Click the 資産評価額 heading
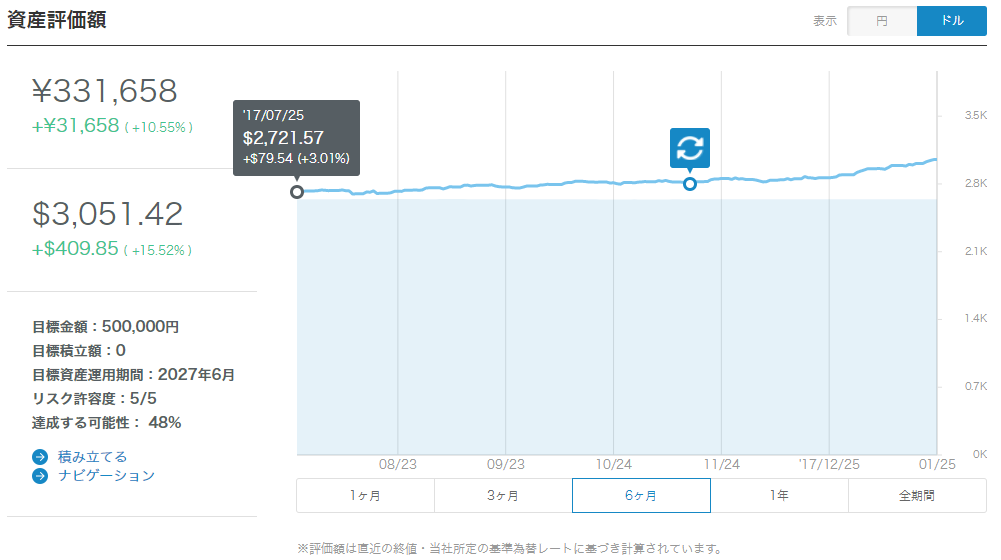This screenshot has width=1001, height=560. [x=57, y=20]
